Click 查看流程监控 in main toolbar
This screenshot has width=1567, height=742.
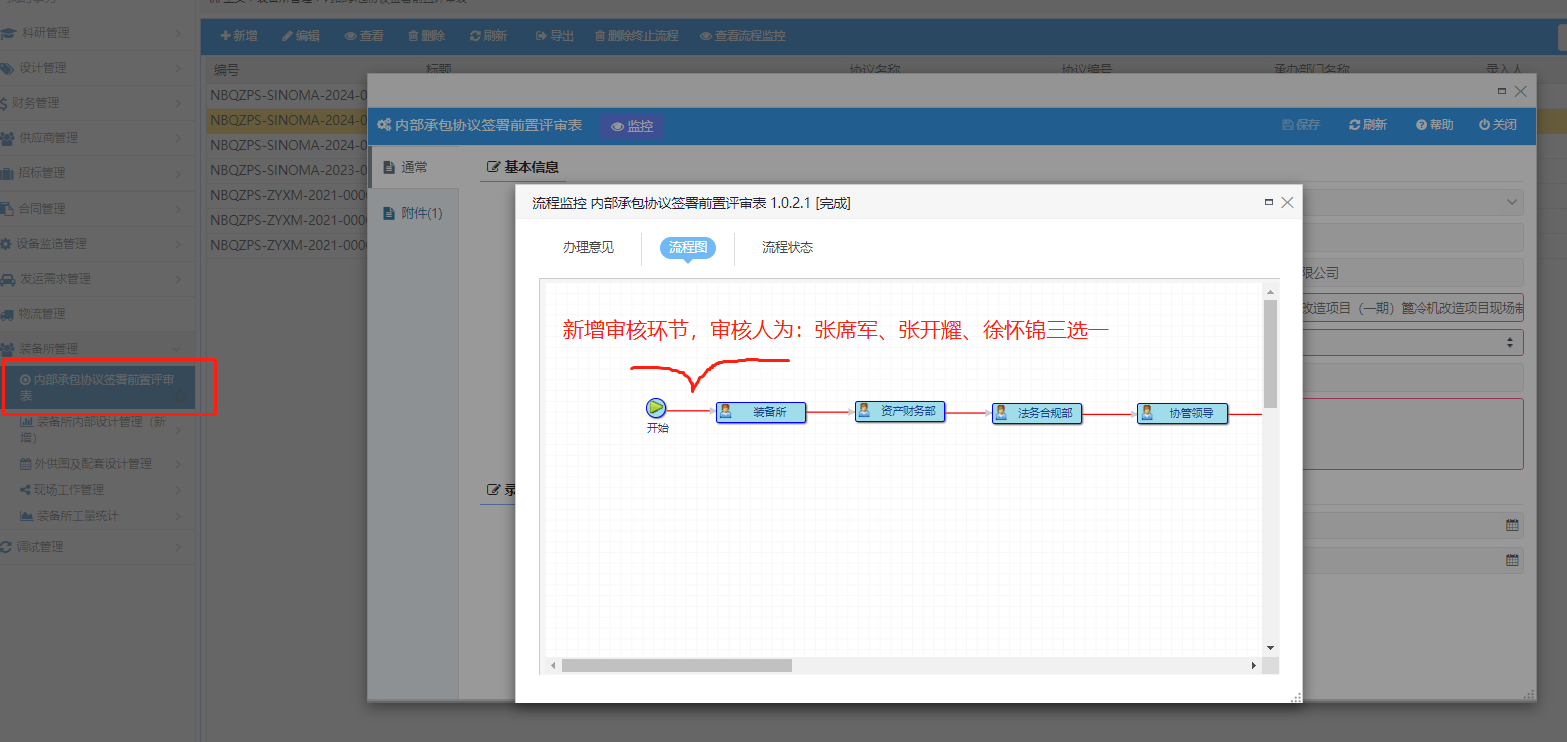tap(742, 36)
